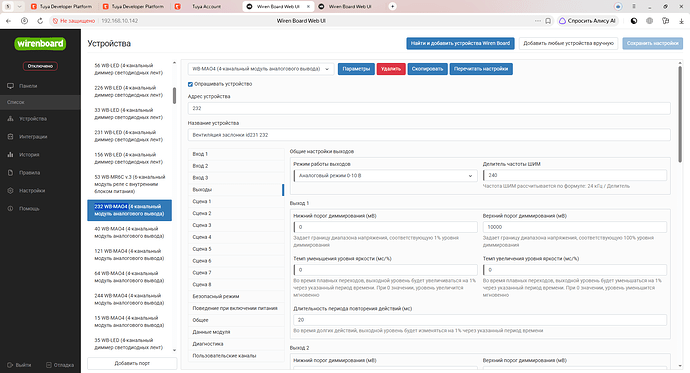This screenshot has width=690, height=373.
Task: Click the shield icon next to refresh
Action: [x=24, y=21]
